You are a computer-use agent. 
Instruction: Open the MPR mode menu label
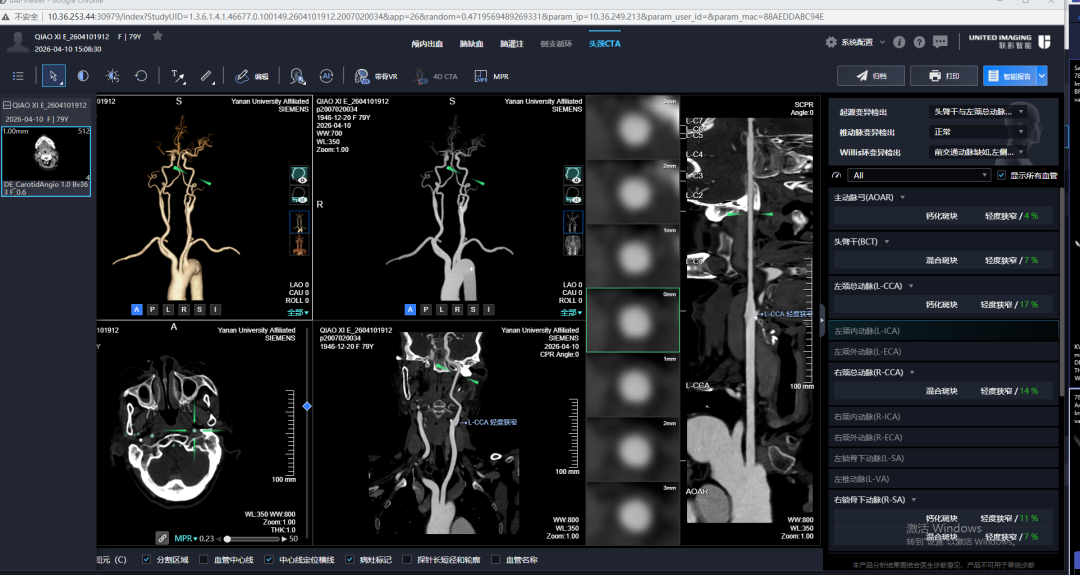tap(185, 539)
